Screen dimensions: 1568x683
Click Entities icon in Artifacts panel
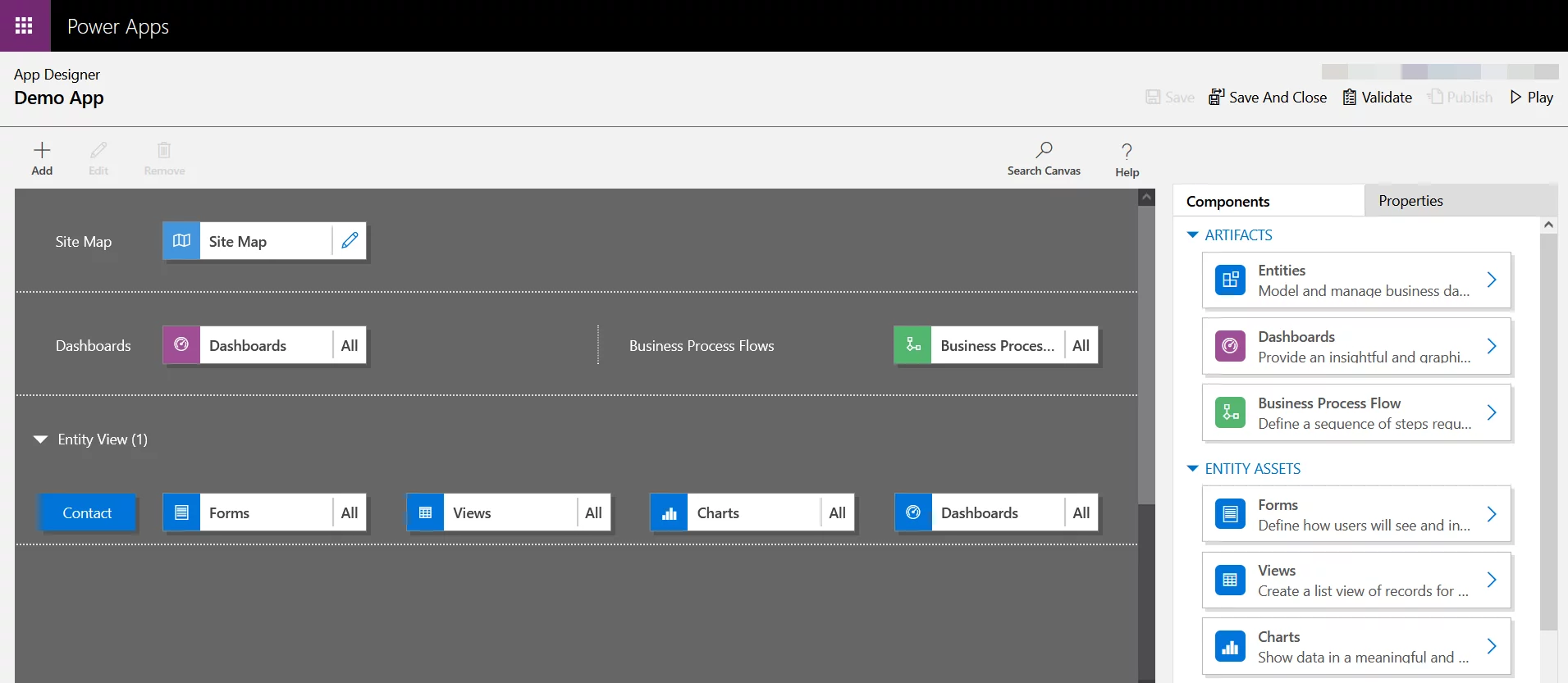[x=1230, y=280]
